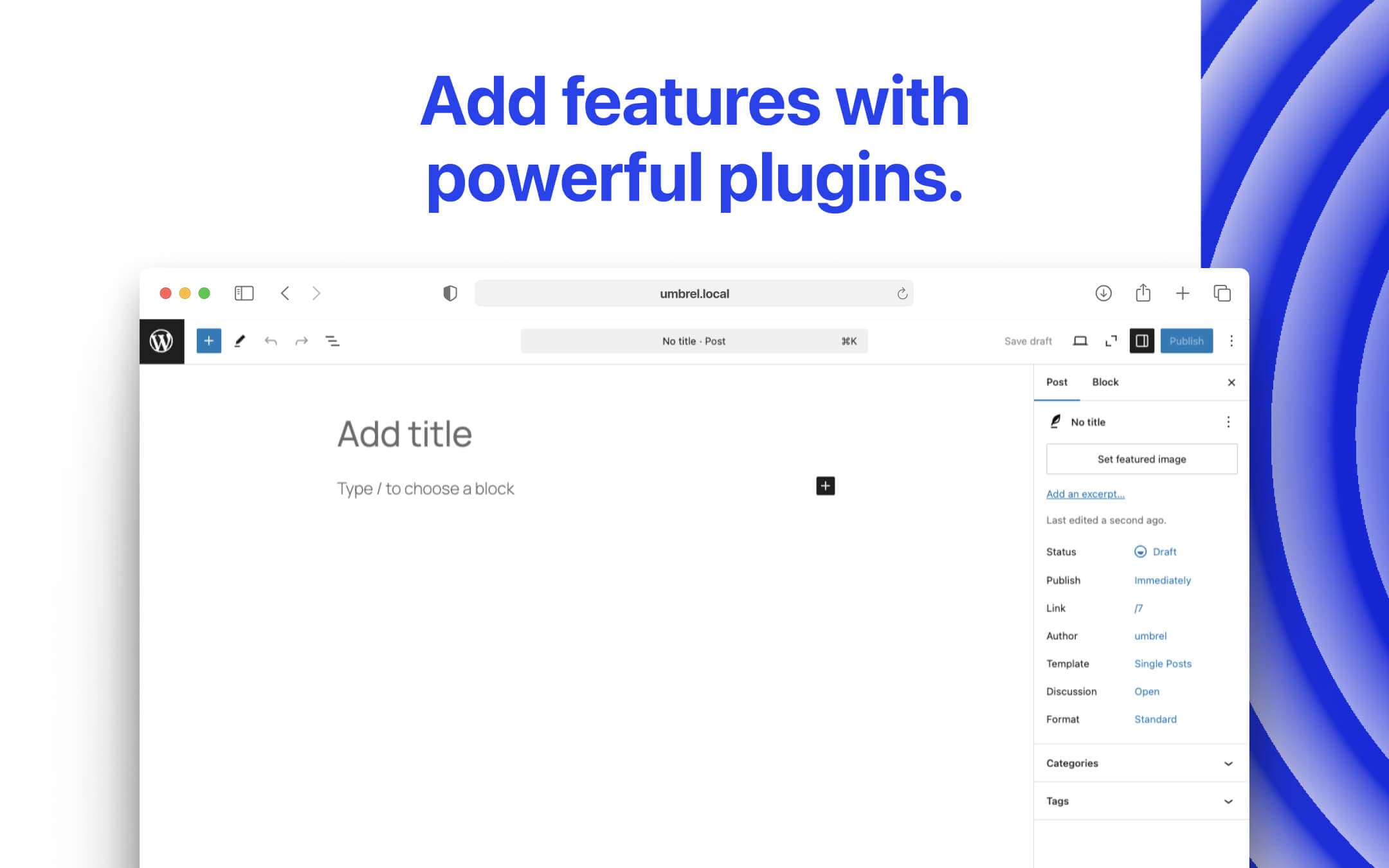
Task: Click the WordPress logo icon
Action: coord(163,340)
